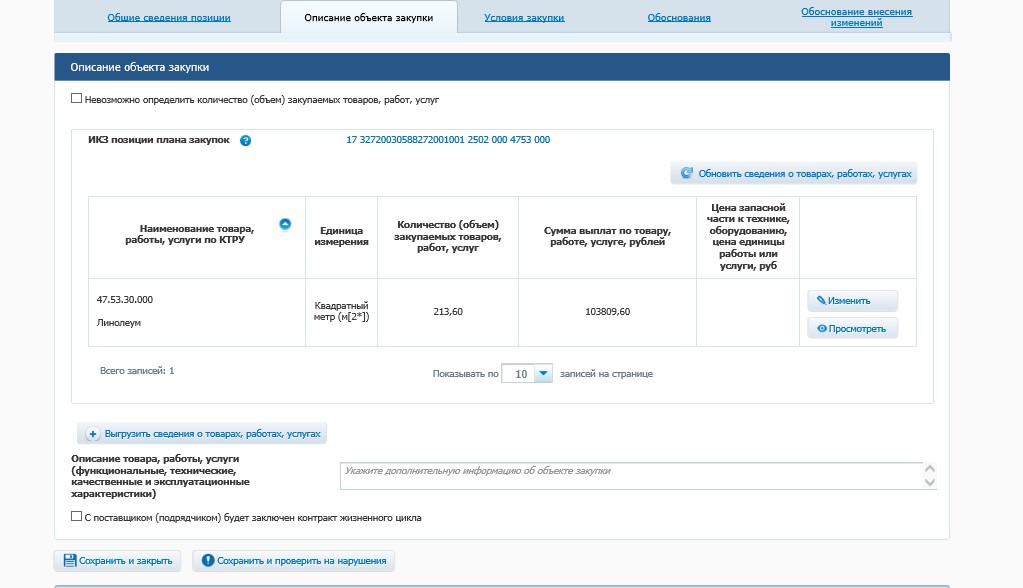
Task: Click the help question mark icon near ИКЗ
Action: coord(246,141)
